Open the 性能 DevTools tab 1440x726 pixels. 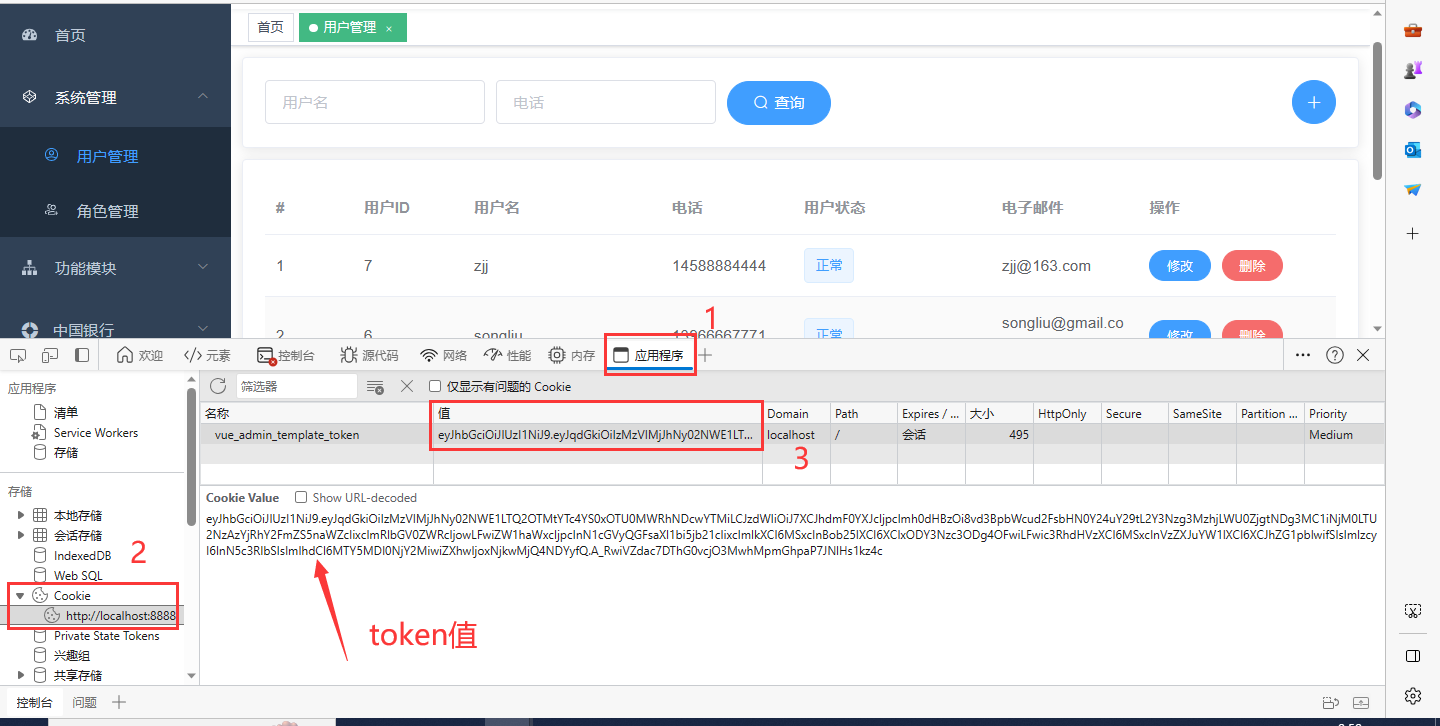coord(508,355)
